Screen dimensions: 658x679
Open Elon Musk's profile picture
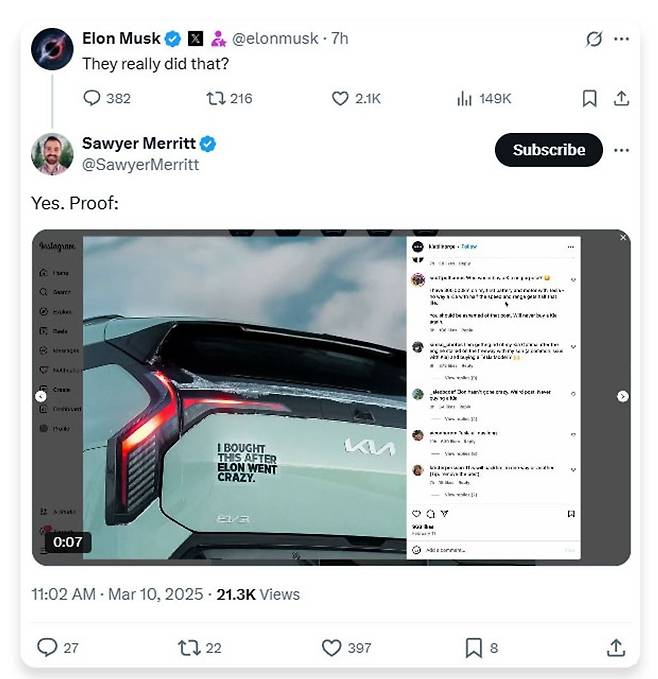(52, 49)
